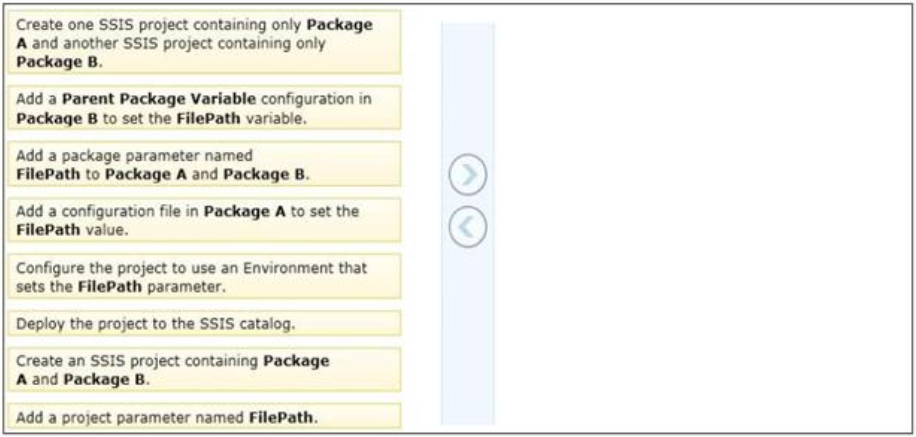Select the 'Add a Parent Package Variable configuration' item

(204, 107)
